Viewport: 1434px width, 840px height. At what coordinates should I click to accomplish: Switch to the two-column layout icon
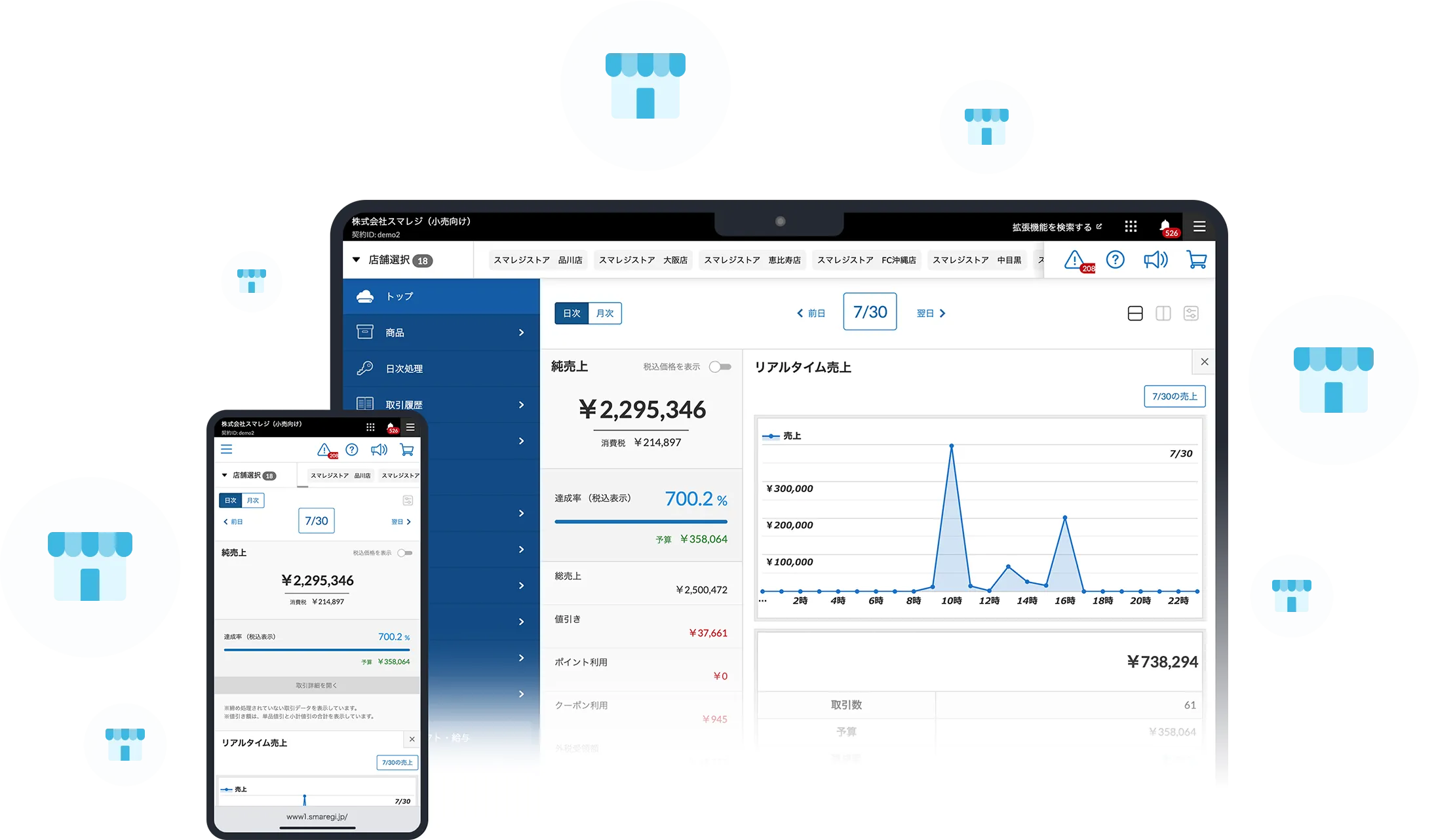coord(1163,313)
